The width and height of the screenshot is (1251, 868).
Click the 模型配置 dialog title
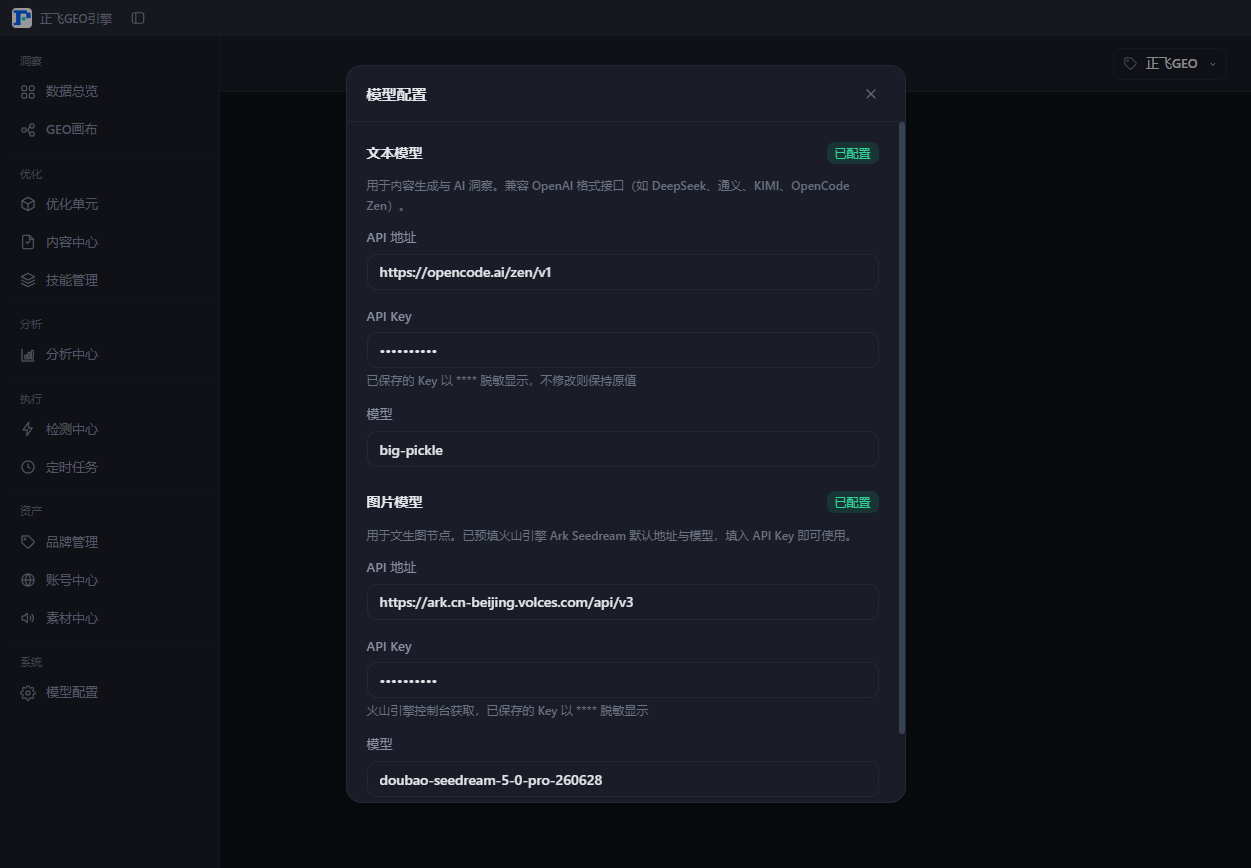[396, 94]
